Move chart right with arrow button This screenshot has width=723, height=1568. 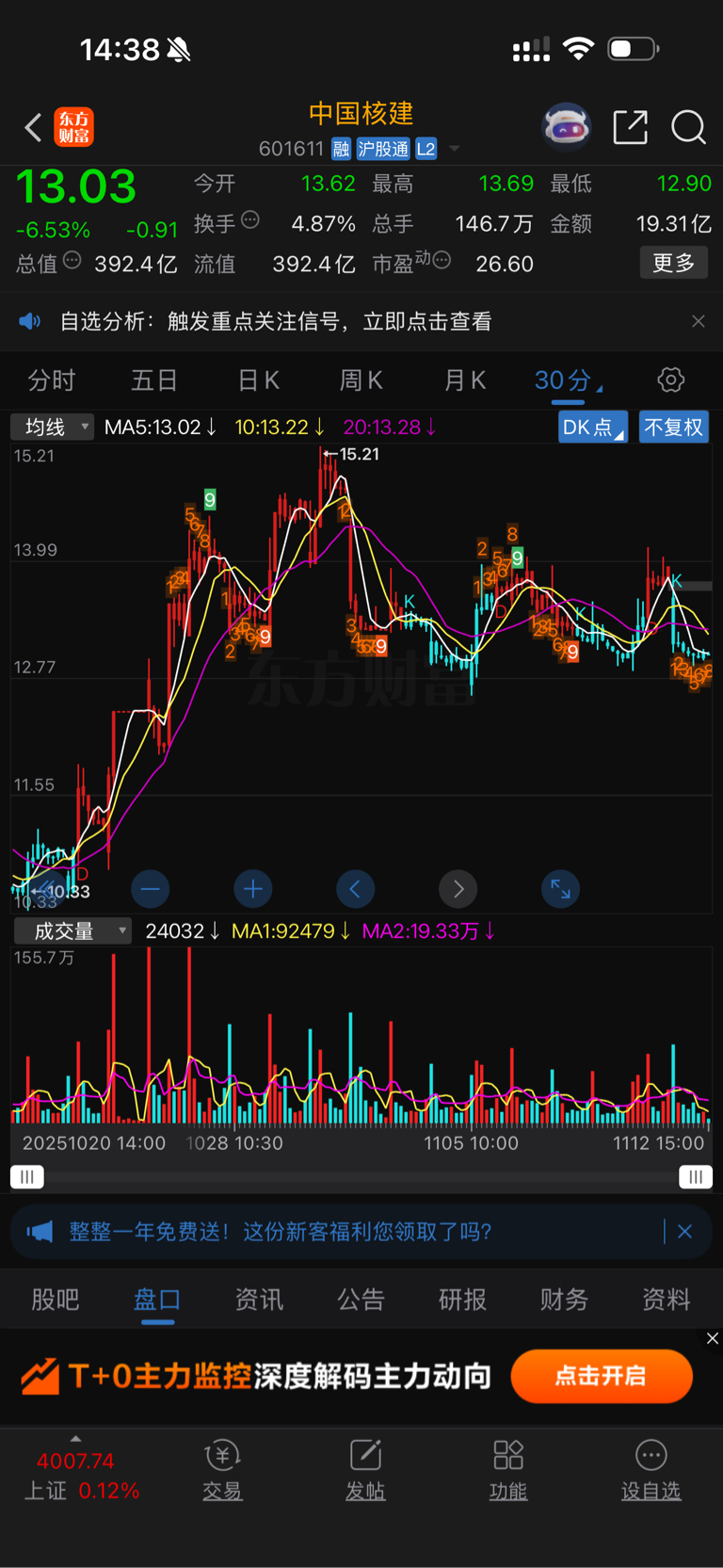pos(458,889)
